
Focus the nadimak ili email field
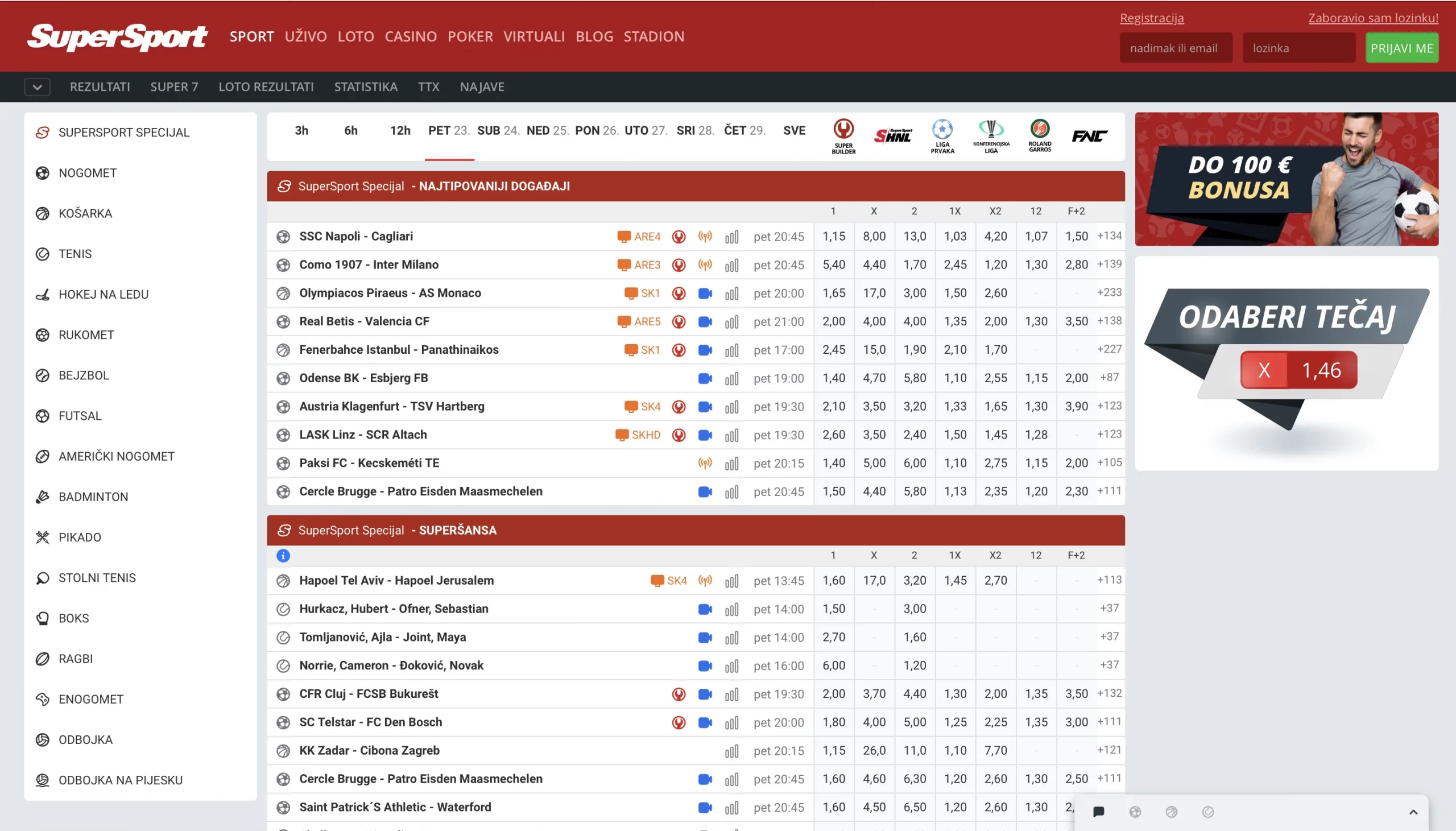point(1176,48)
